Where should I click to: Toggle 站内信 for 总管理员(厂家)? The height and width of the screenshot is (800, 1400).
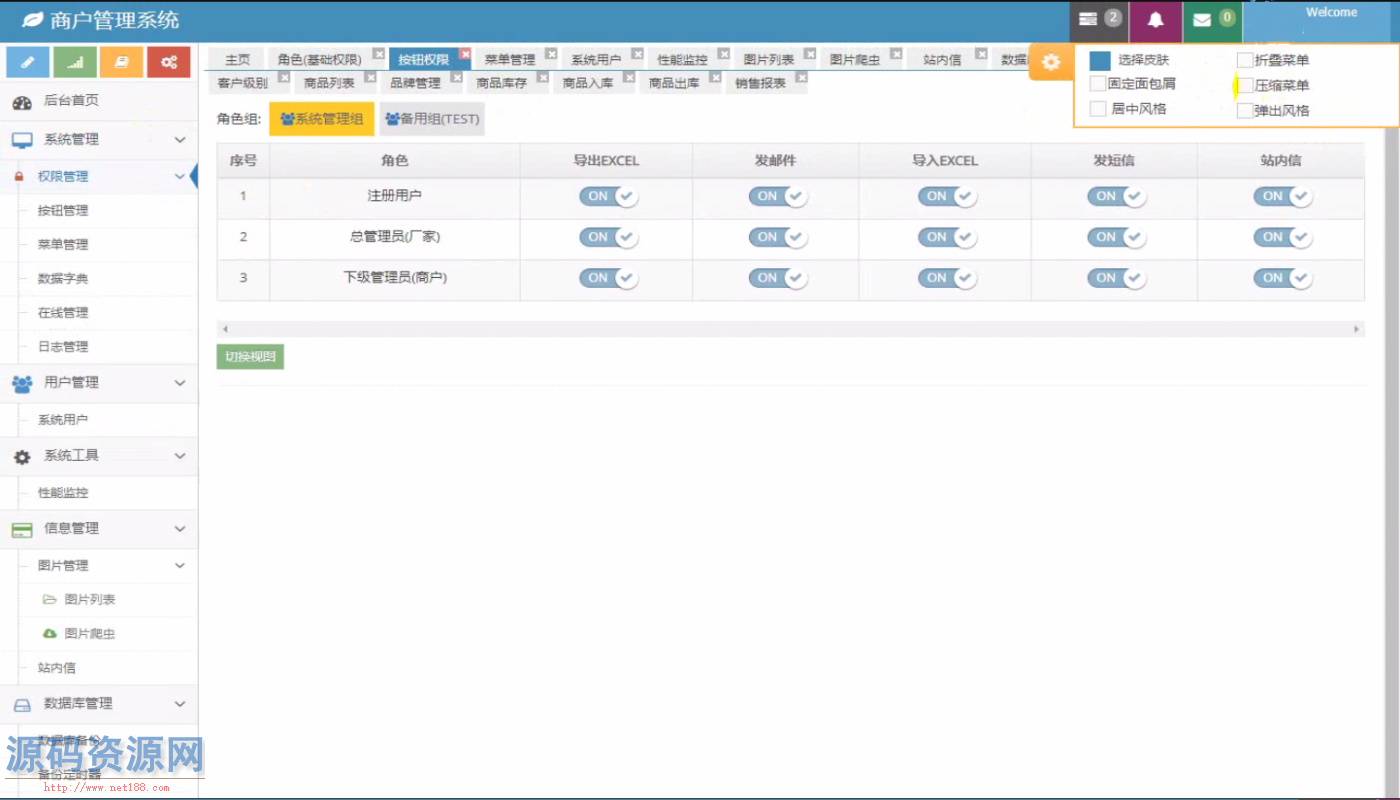(1283, 238)
